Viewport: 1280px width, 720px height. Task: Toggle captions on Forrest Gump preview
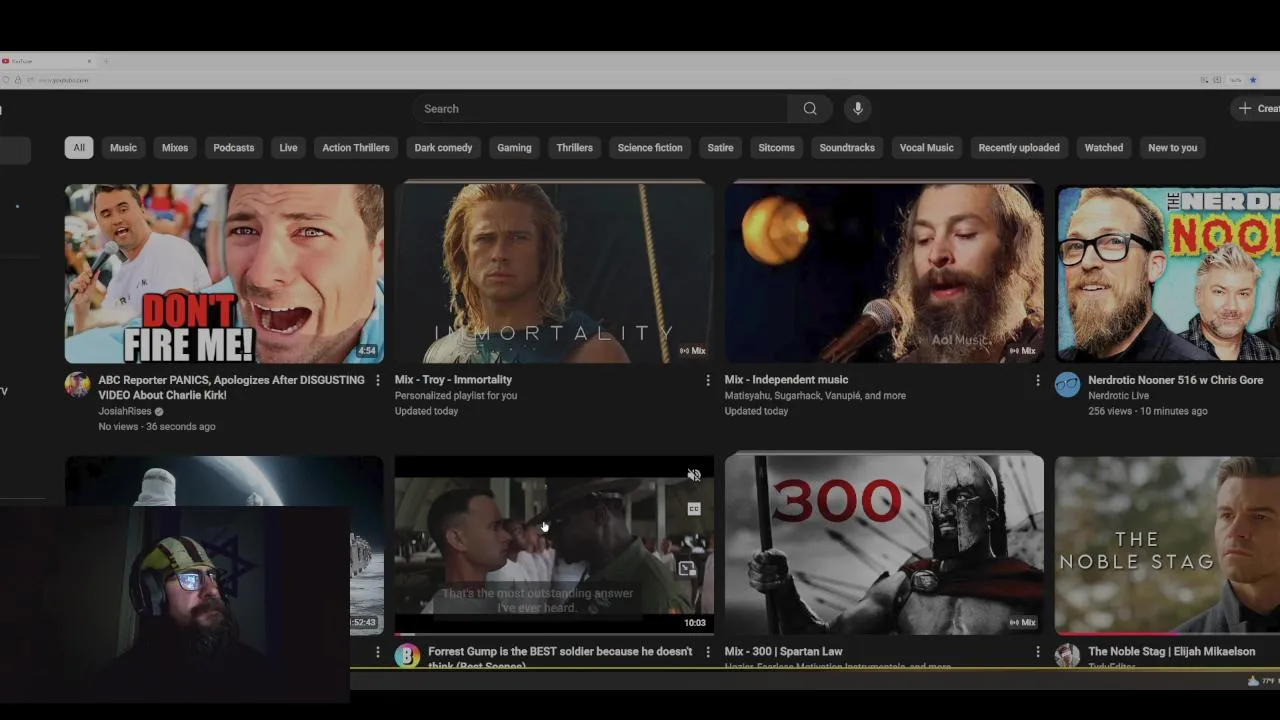[694, 509]
